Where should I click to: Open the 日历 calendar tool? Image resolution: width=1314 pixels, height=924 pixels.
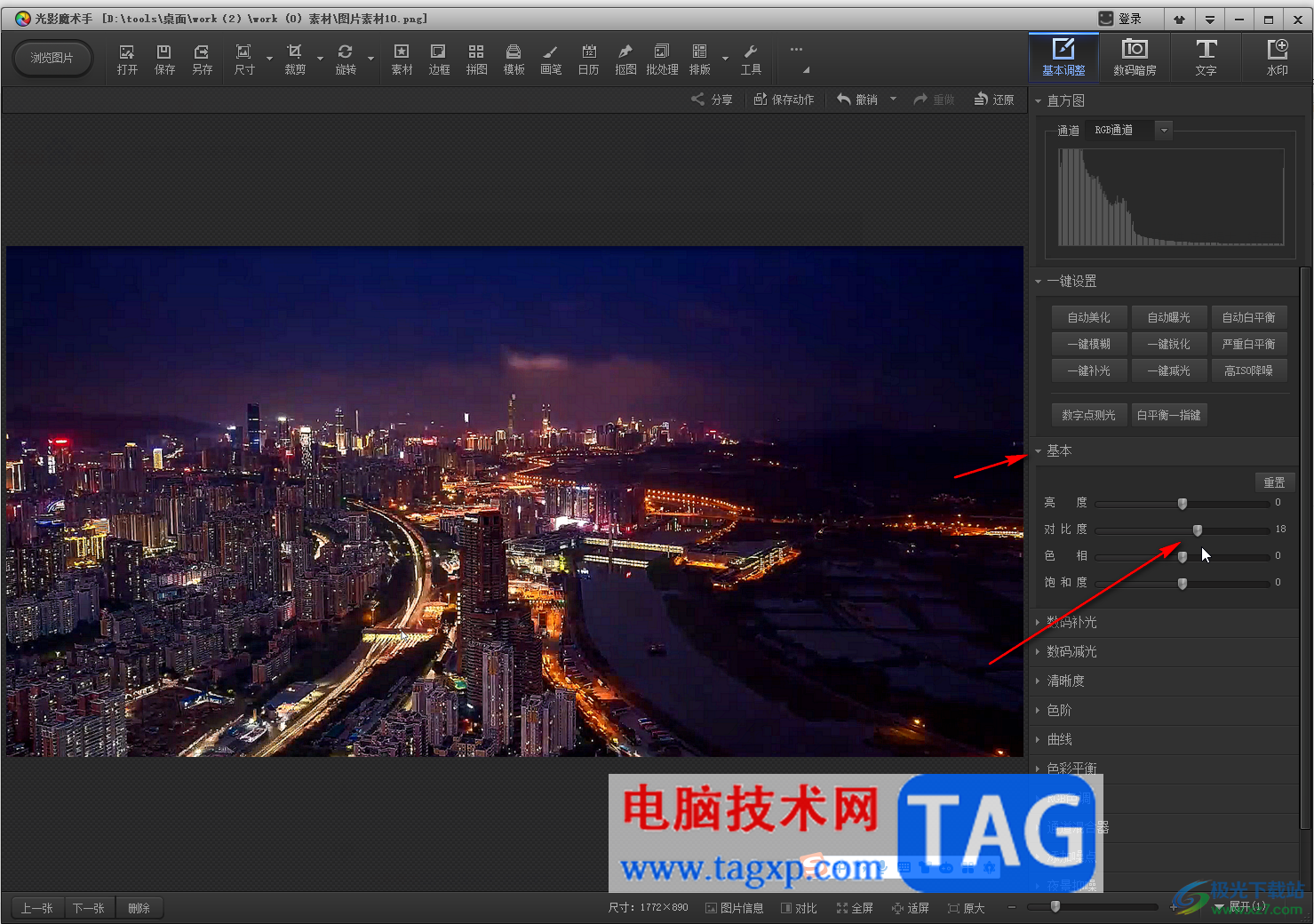tap(589, 60)
